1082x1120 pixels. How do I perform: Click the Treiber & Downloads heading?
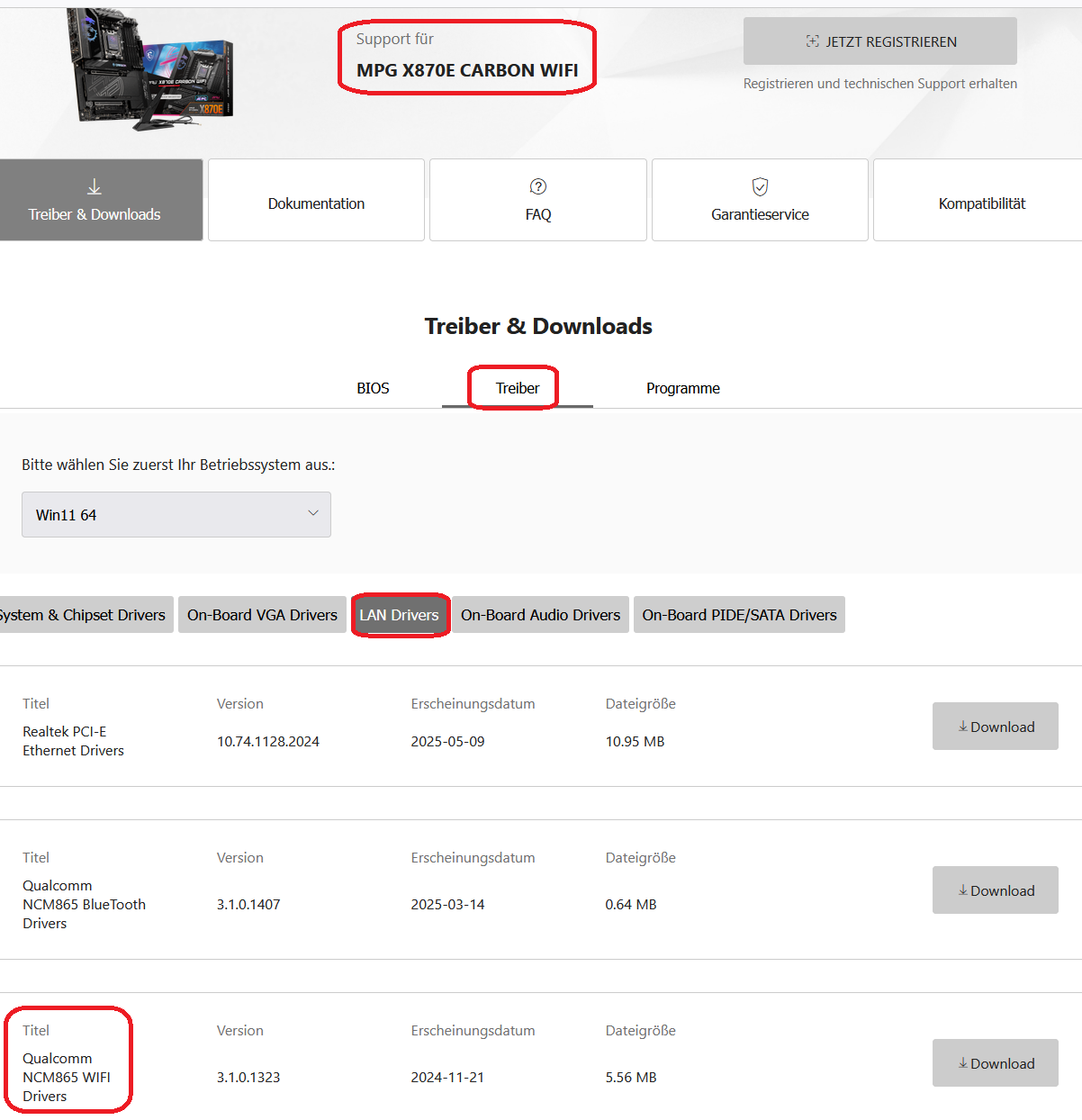click(x=538, y=326)
